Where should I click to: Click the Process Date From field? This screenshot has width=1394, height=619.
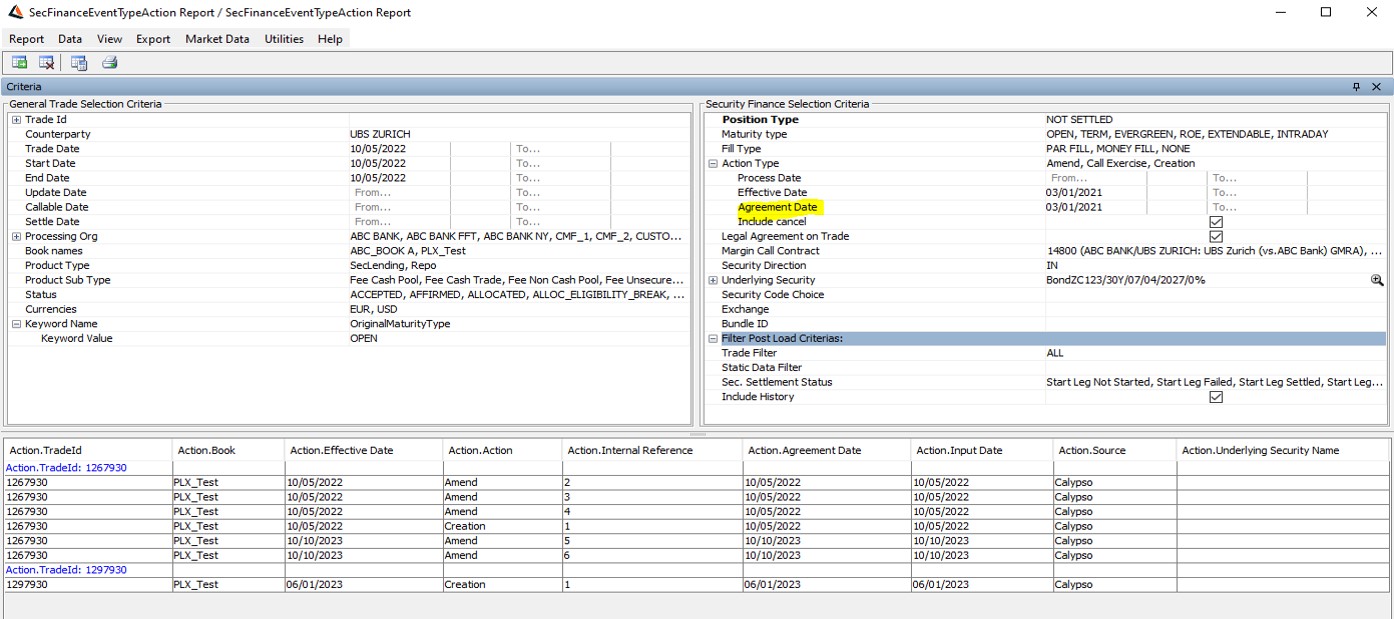pos(1096,178)
